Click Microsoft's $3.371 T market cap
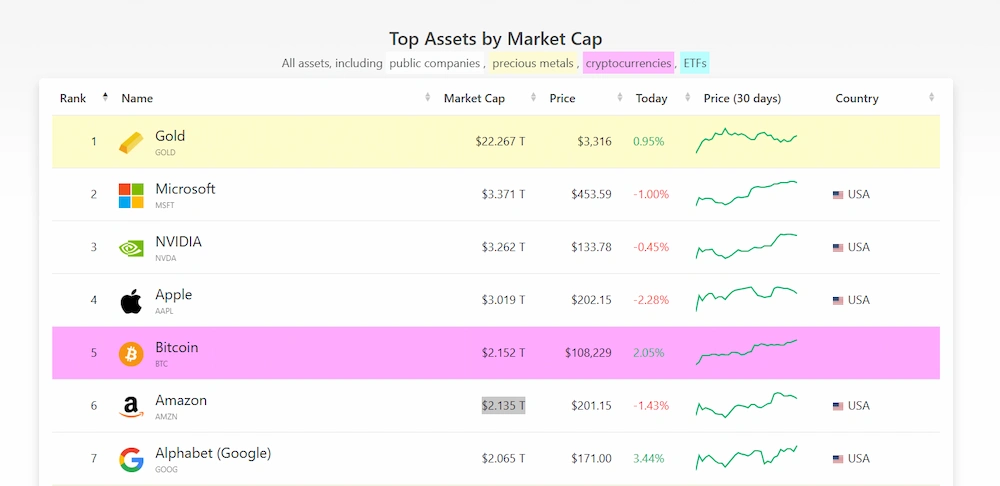This screenshot has width=1000, height=486. point(503,195)
